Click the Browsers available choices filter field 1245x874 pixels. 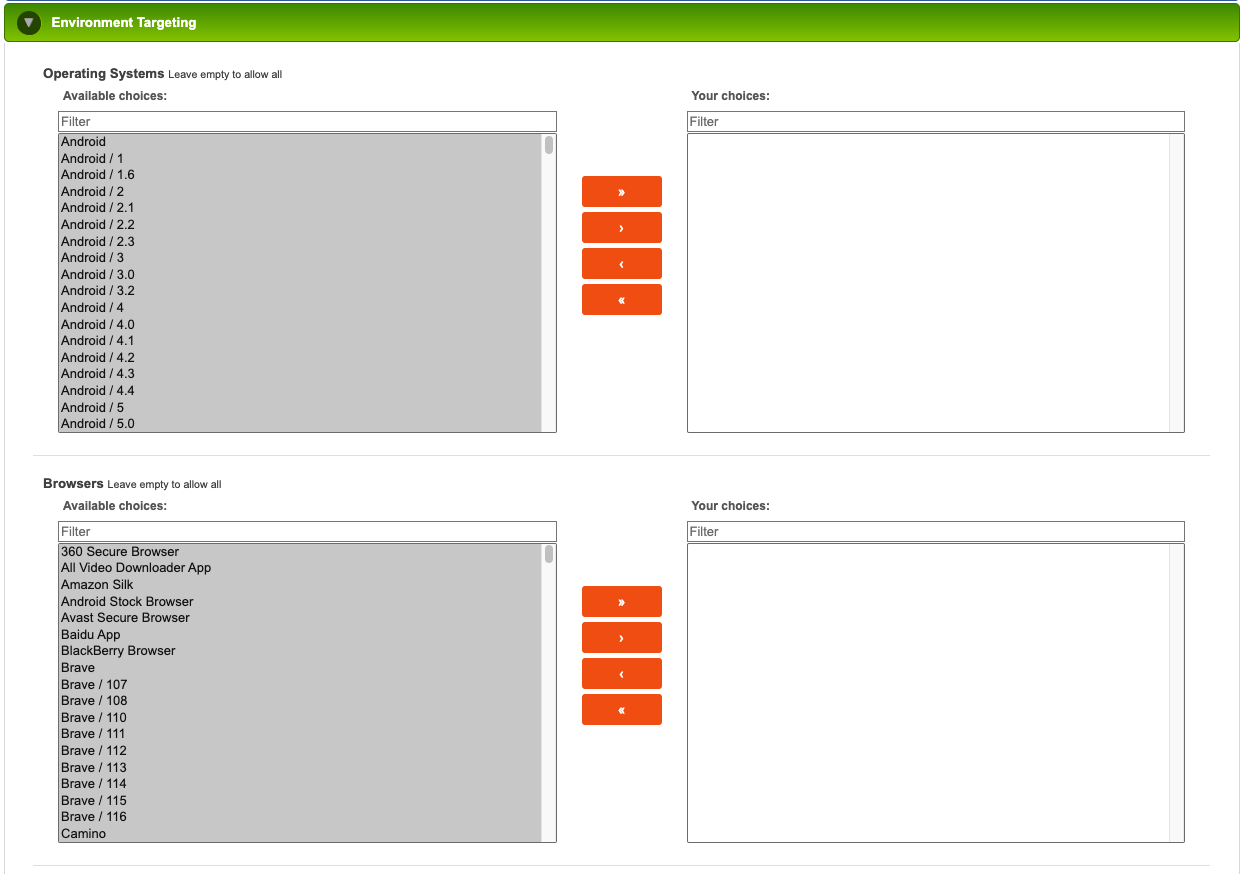coord(307,531)
